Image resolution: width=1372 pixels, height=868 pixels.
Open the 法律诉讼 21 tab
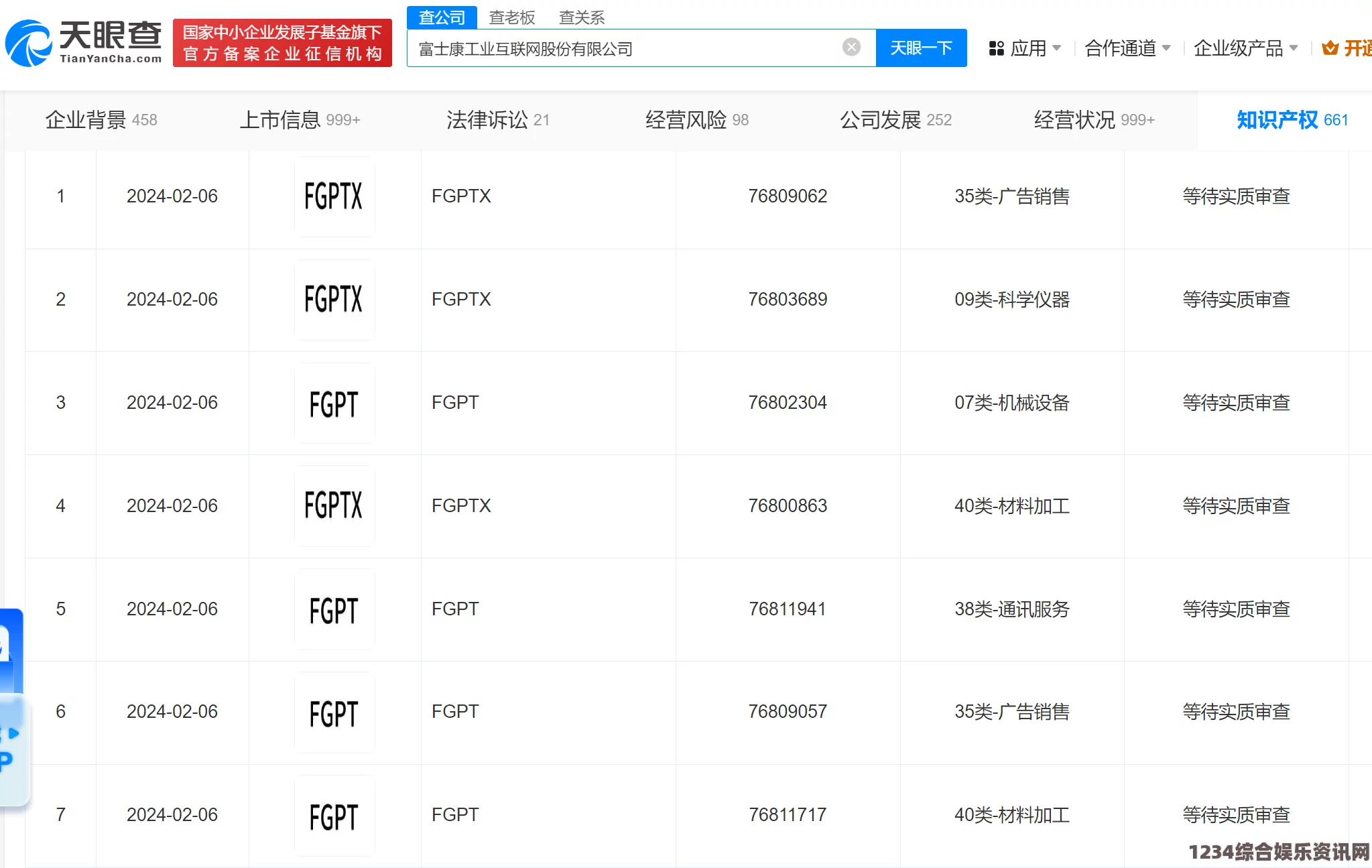coord(498,120)
